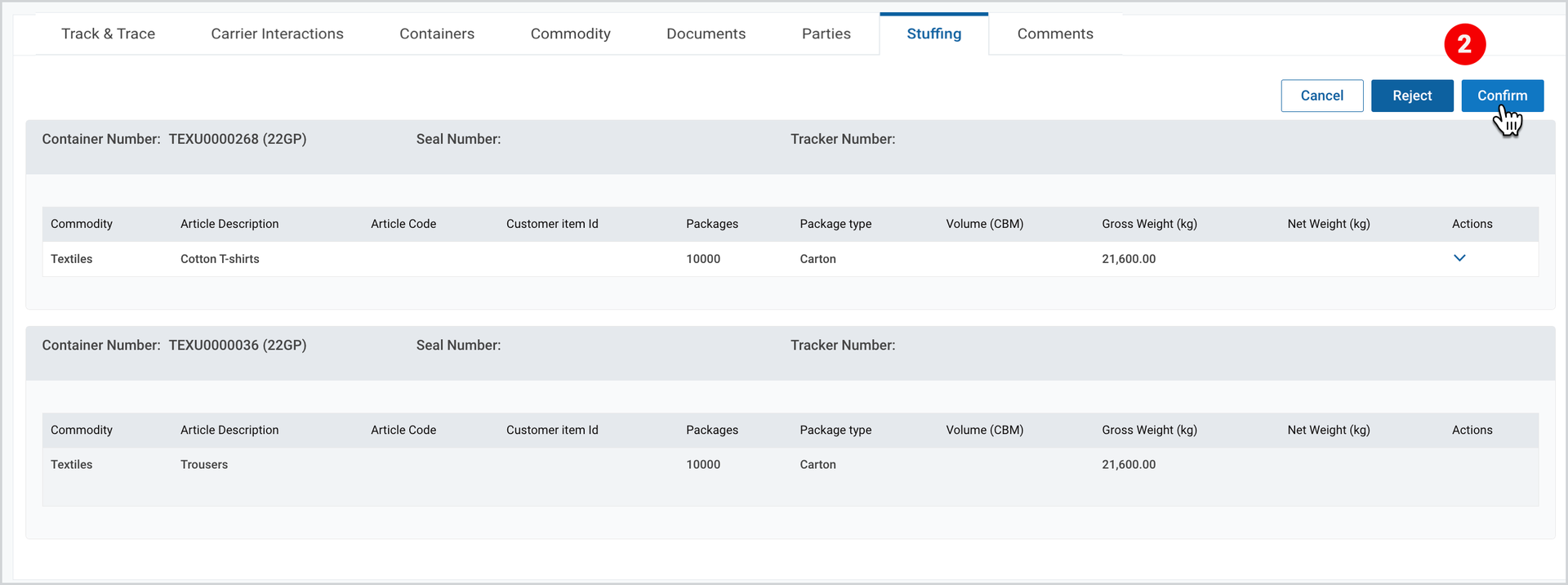Click the Reject button
Image resolution: width=1568 pixels, height=585 pixels.
(1412, 96)
